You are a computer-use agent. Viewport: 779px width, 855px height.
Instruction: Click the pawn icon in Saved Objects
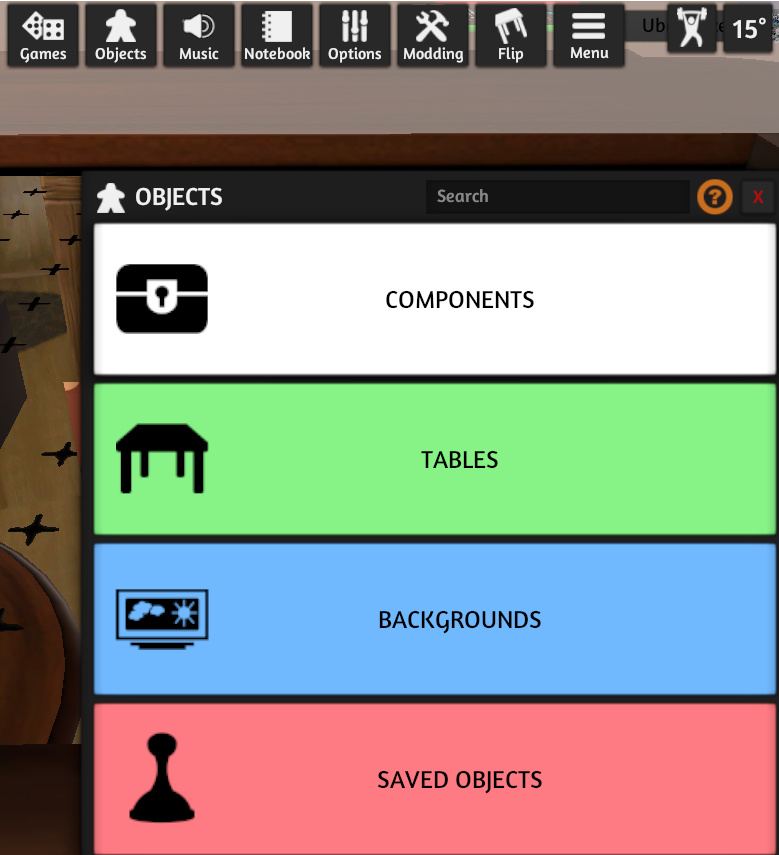point(162,778)
